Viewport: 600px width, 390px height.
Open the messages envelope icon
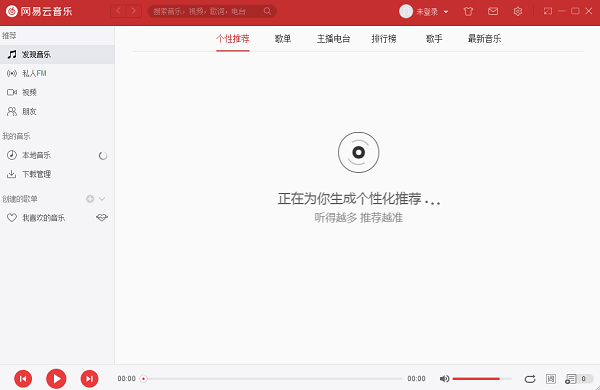[x=493, y=11]
